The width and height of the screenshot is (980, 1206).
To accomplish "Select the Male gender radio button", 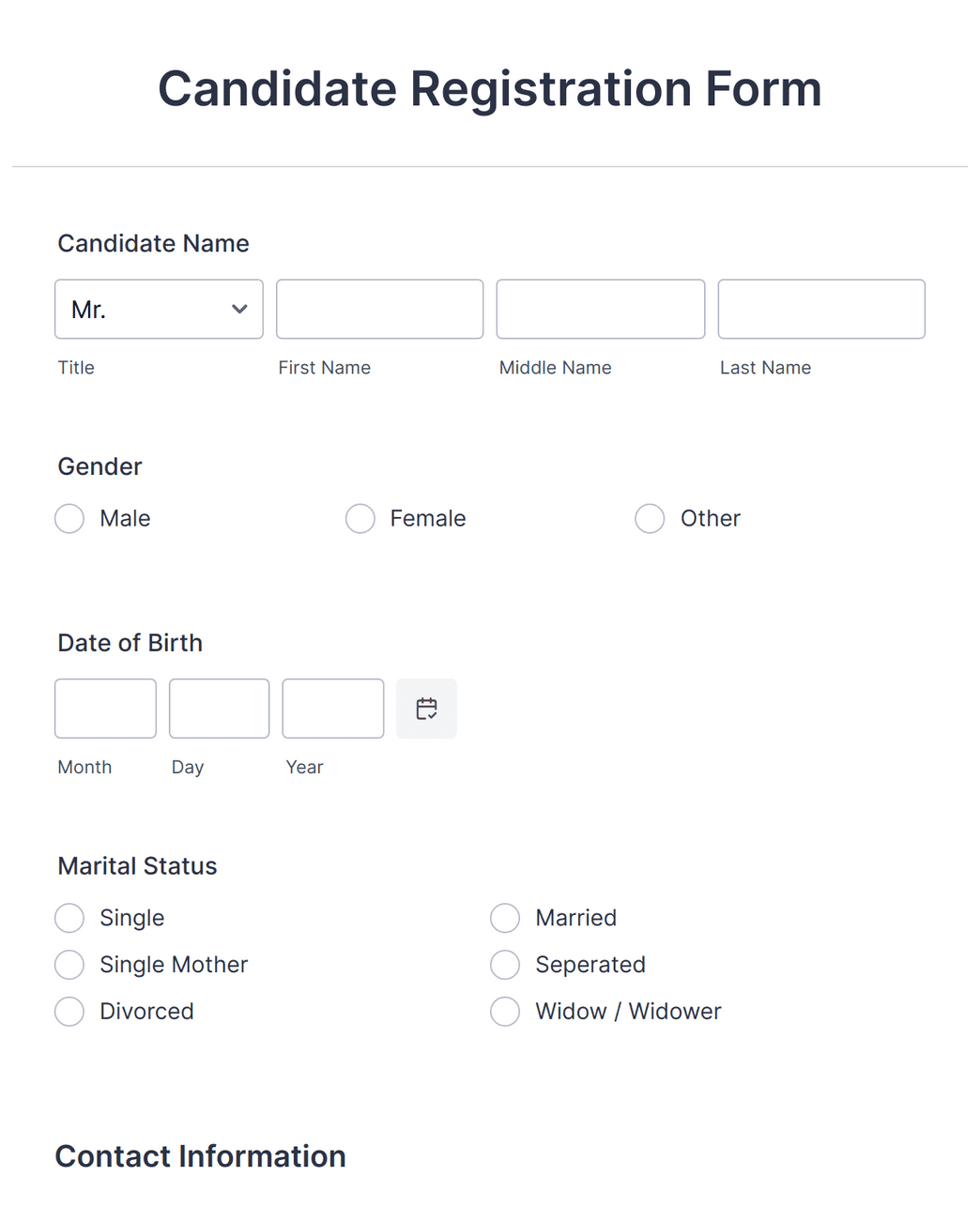I will [69, 518].
